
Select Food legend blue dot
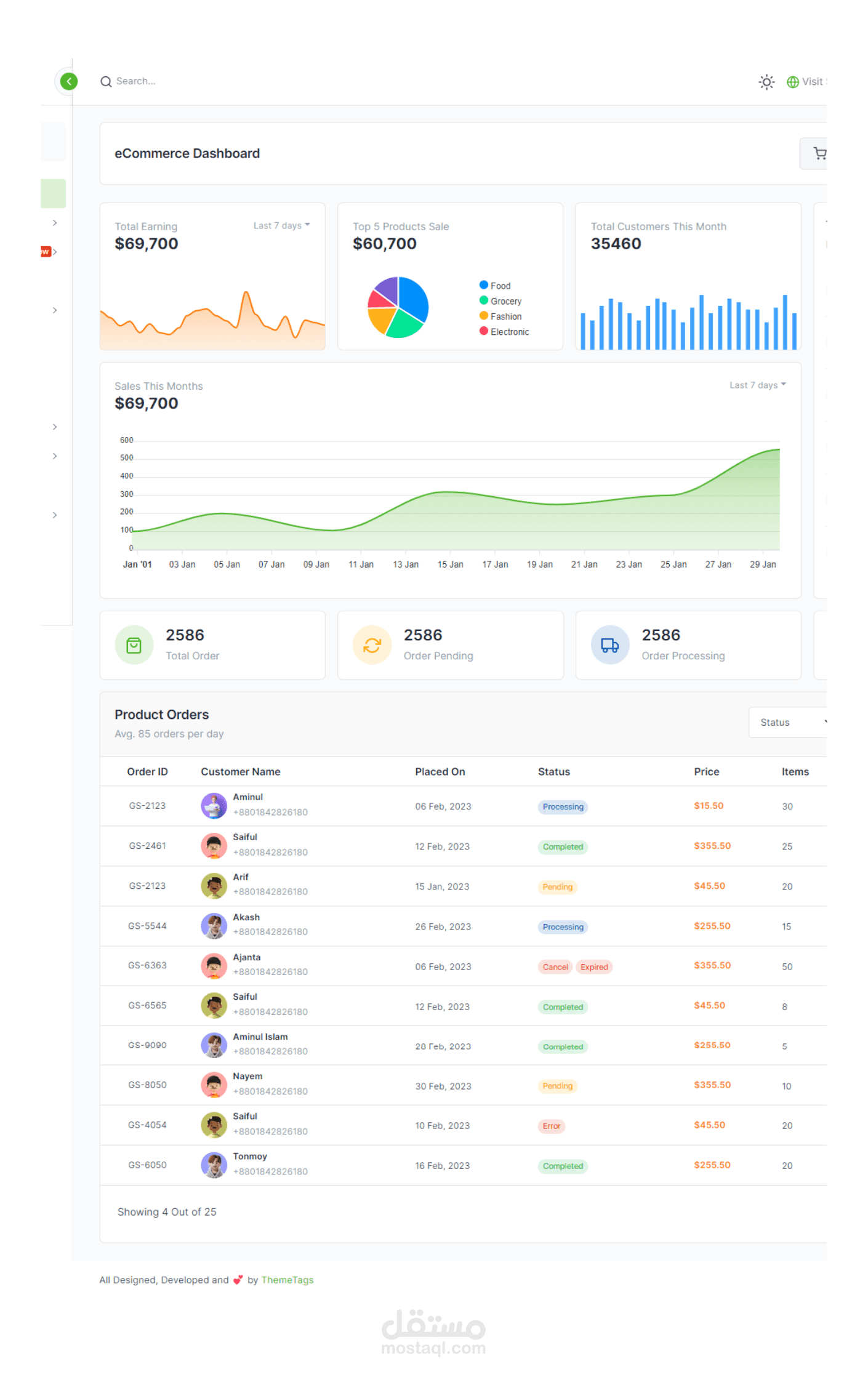click(484, 285)
